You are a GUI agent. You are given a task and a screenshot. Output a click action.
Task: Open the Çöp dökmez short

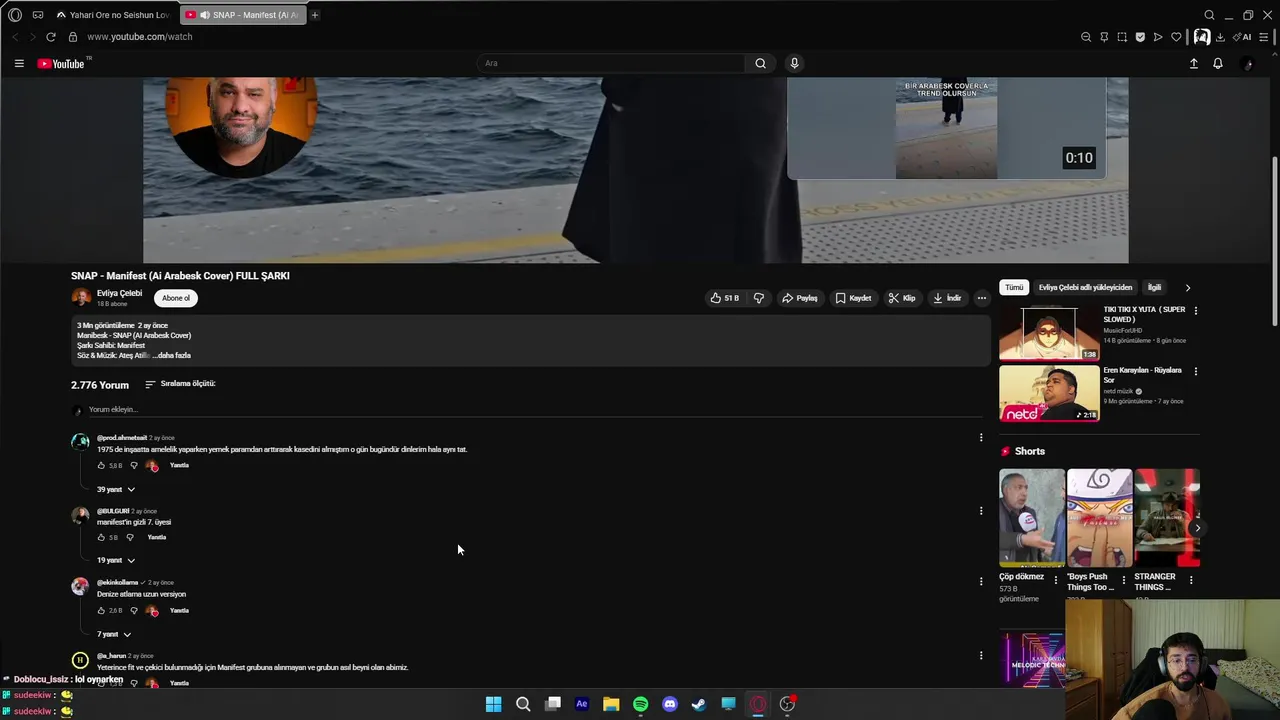[x=1032, y=517]
